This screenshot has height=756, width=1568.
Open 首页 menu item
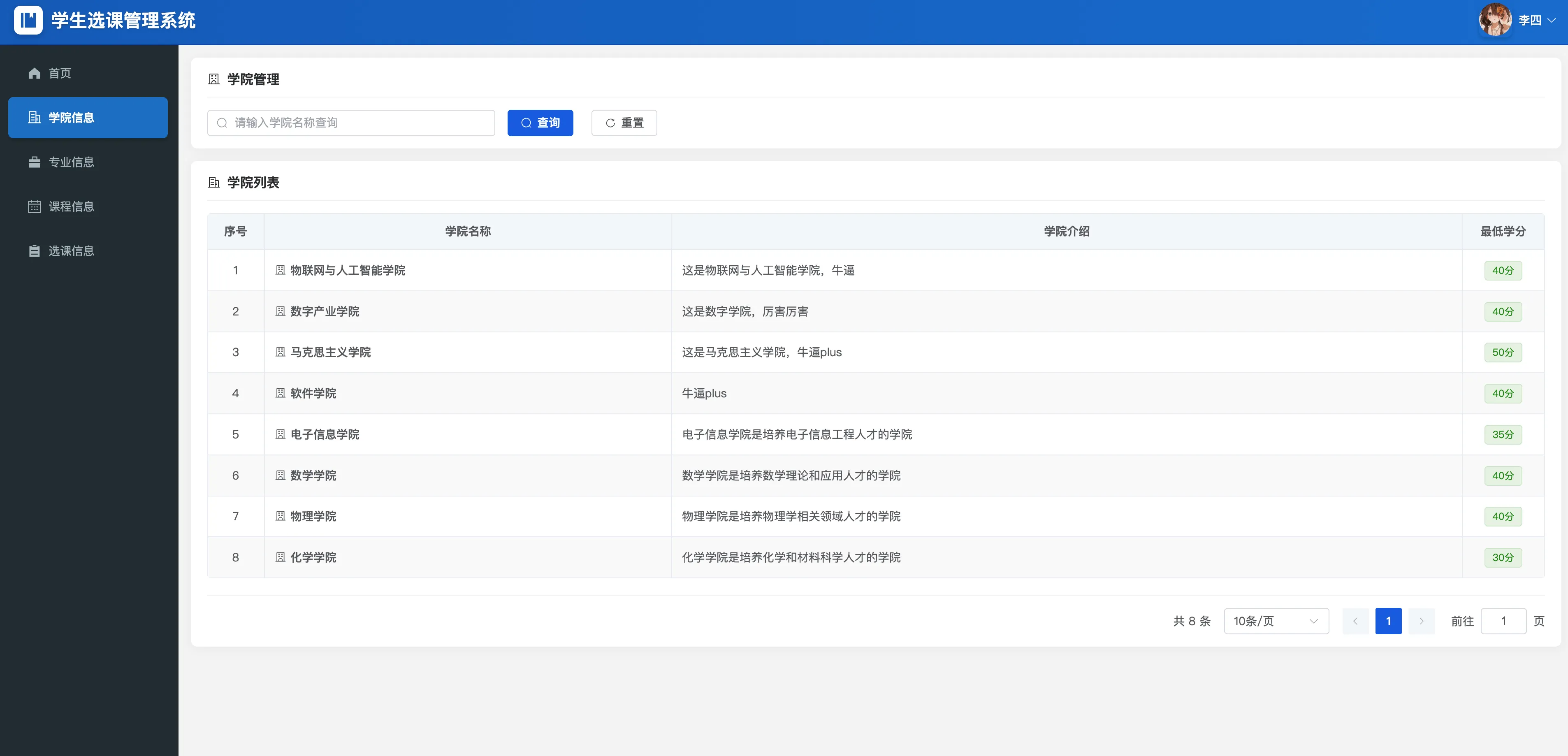[x=60, y=73]
